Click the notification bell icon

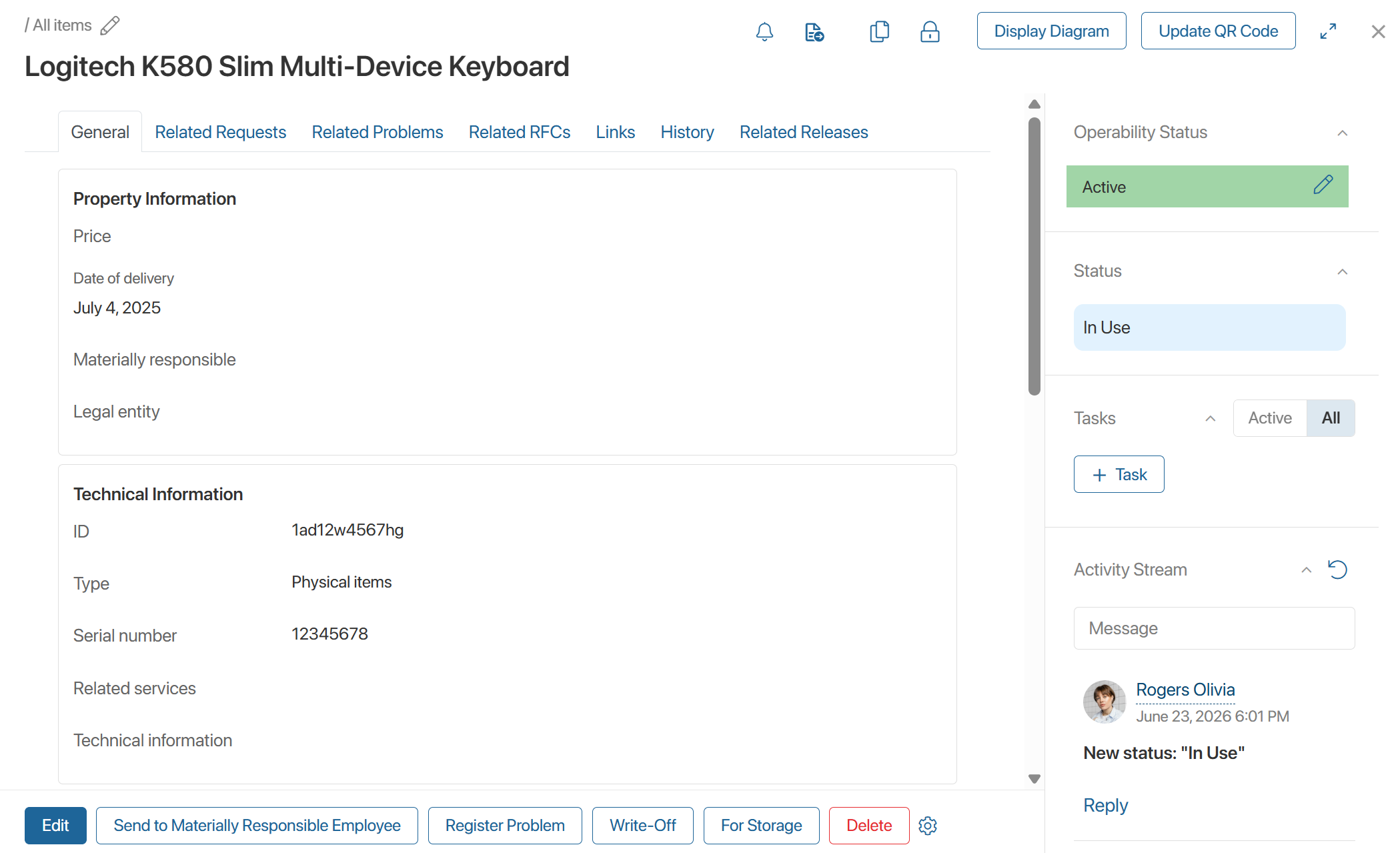(764, 31)
